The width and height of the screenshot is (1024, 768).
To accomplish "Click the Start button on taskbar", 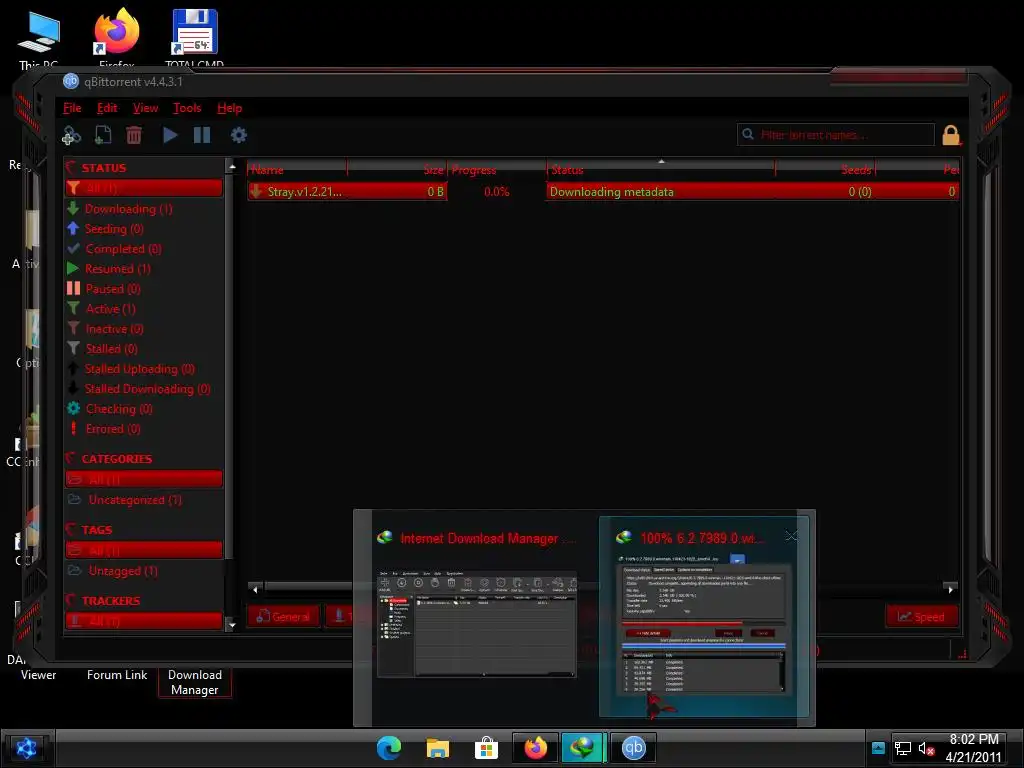I will tap(26, 748).
